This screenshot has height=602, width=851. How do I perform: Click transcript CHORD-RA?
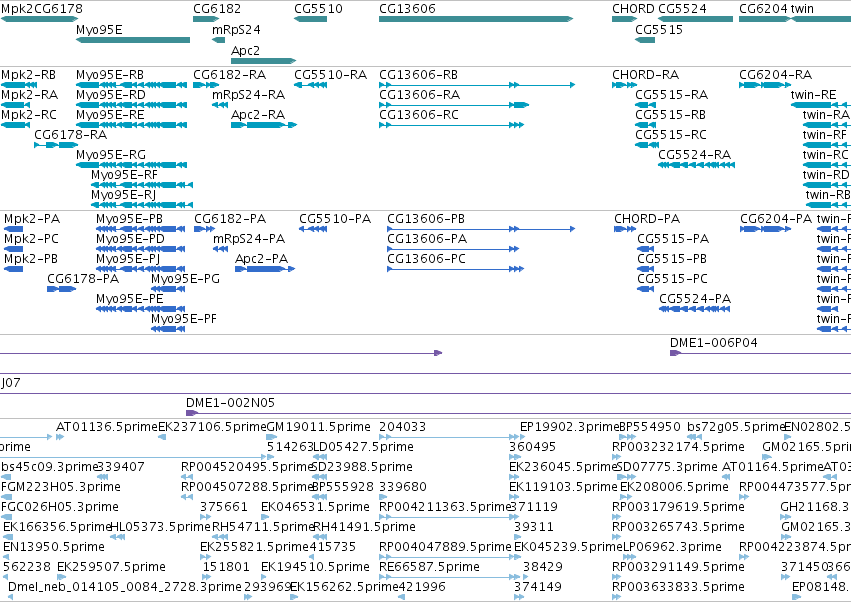click(x=624, y=85)
